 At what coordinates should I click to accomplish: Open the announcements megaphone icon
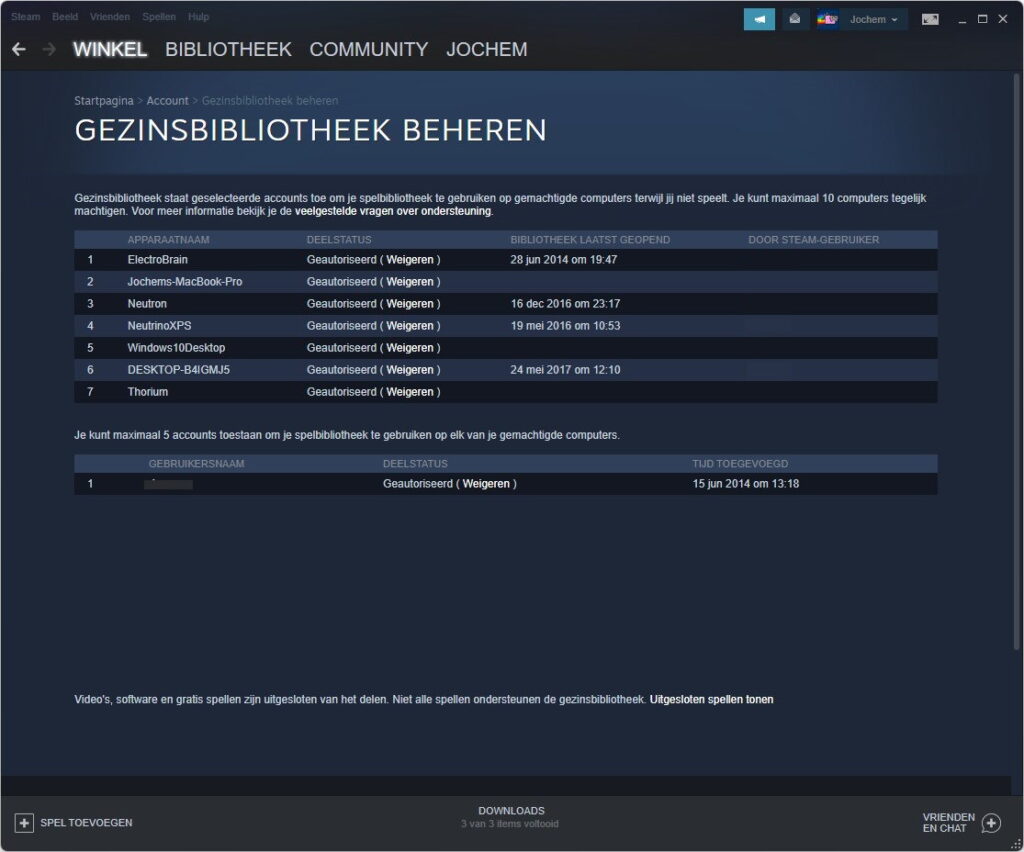click(x=759, y=19)
